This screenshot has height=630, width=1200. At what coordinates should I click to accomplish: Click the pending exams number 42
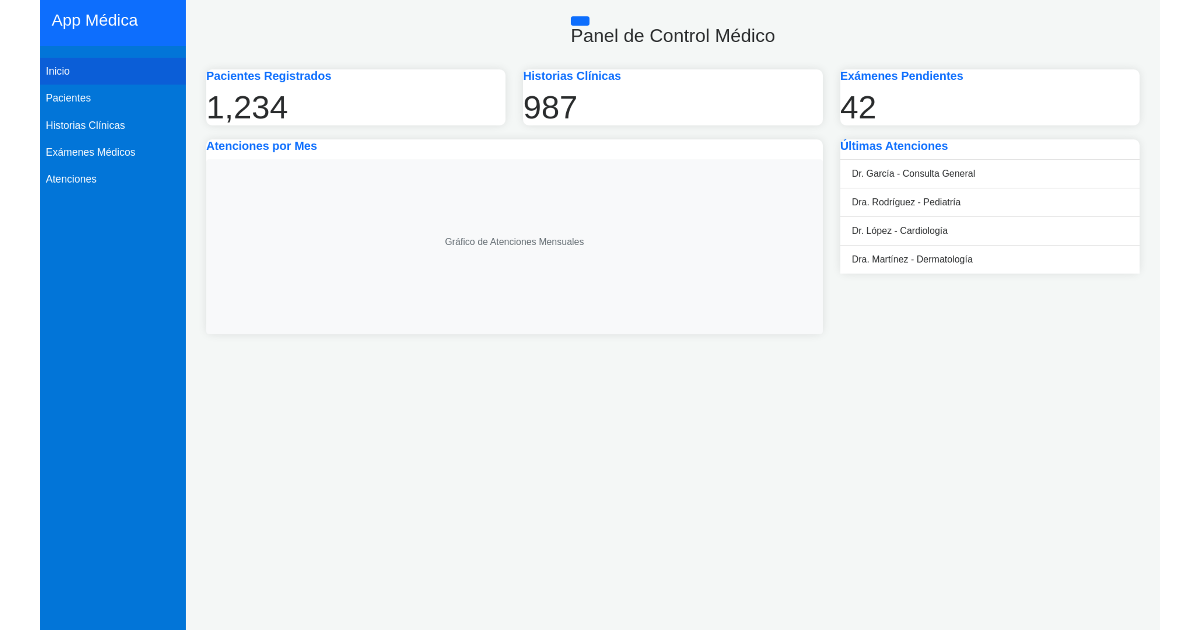click(858, 107)
